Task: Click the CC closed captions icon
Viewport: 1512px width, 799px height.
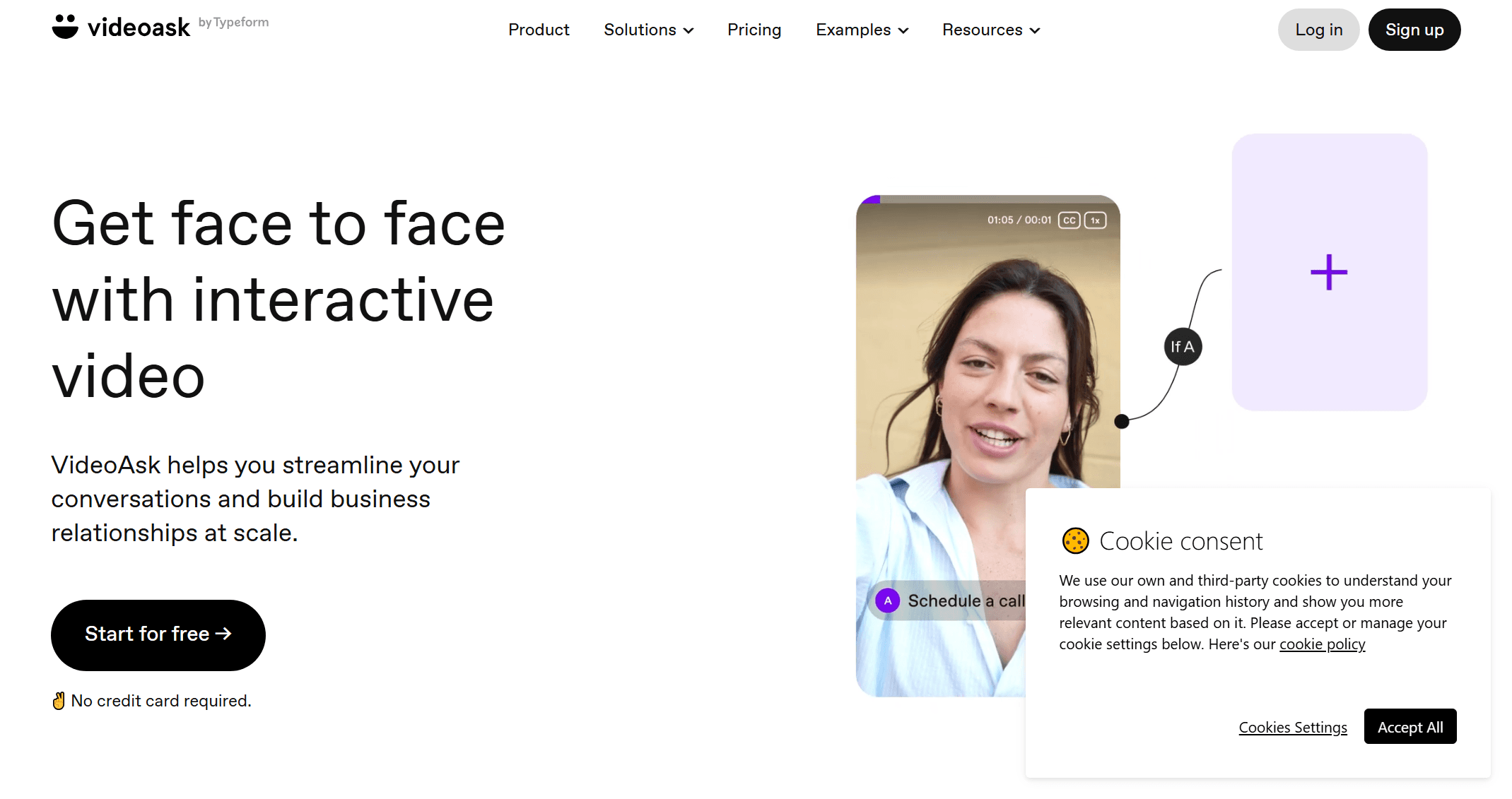Action: tap(1069, 220)
